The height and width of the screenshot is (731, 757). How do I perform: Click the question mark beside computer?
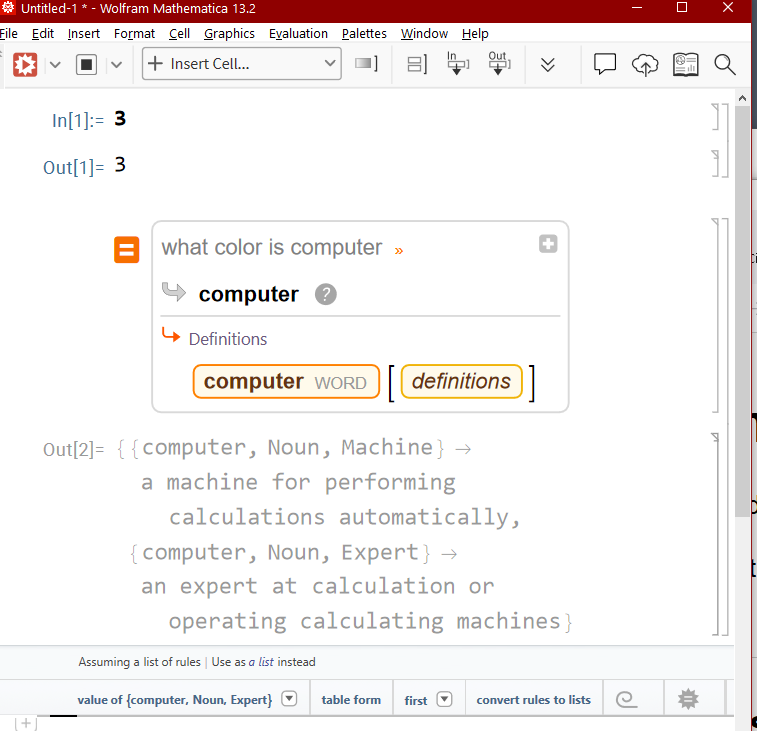point(326,294)
